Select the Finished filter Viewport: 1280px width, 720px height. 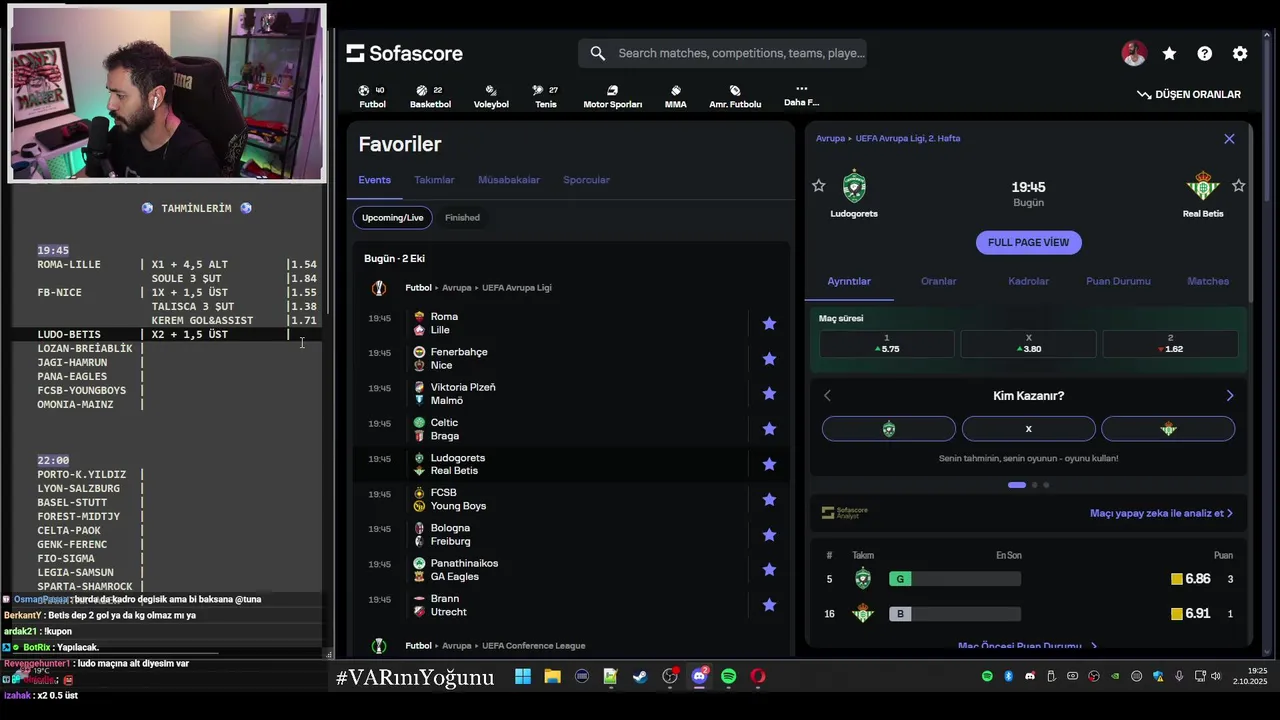pyautogui.click(x=462, y=217)
